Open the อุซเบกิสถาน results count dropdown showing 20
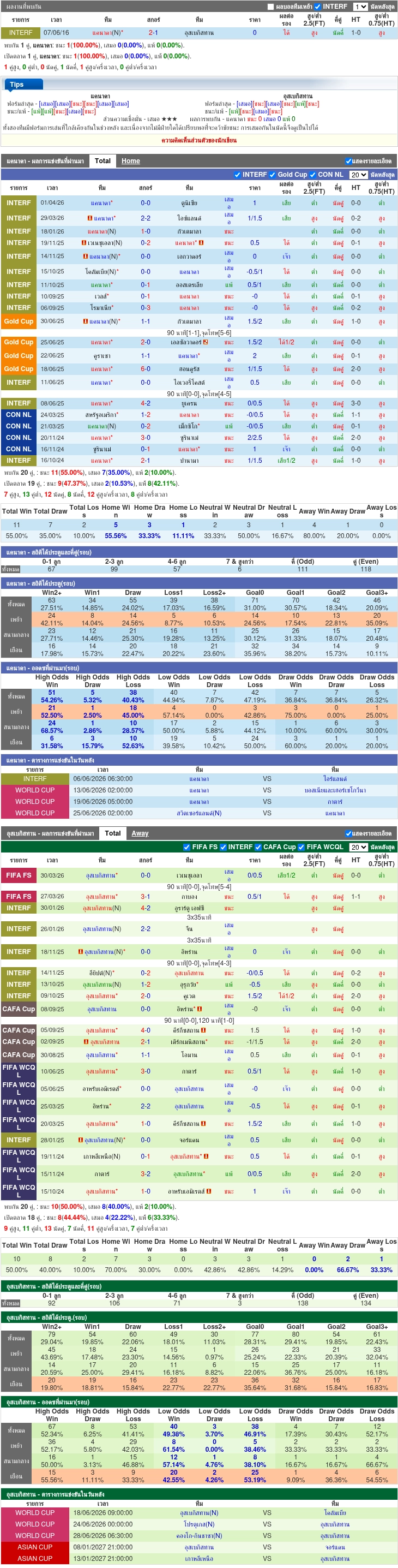 [358, 846]
